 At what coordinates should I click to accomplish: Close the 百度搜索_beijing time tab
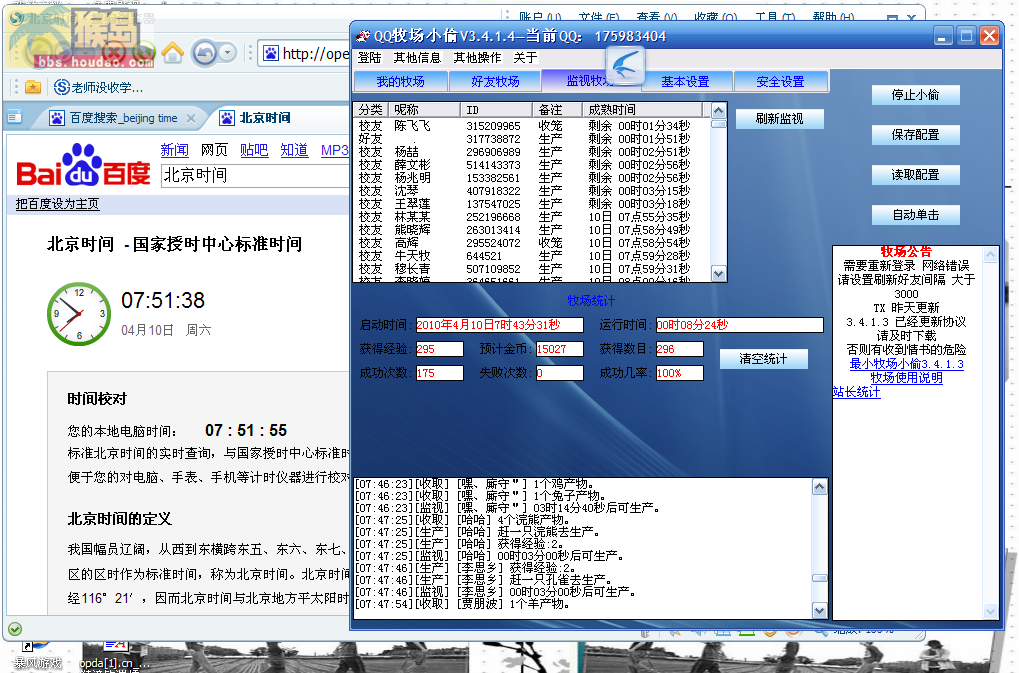[190, 118]
